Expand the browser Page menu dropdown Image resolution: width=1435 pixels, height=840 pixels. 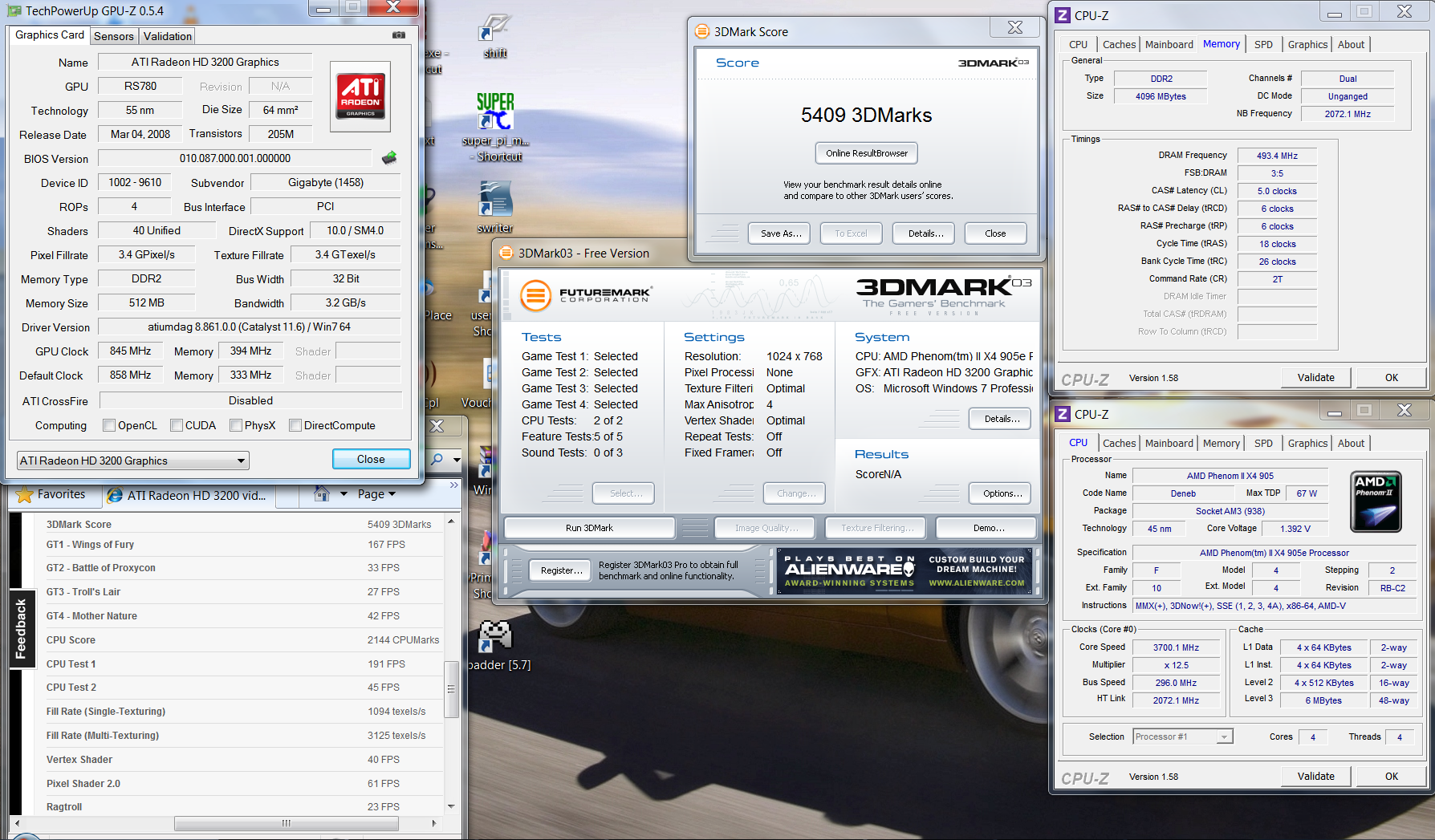(377, 494)
